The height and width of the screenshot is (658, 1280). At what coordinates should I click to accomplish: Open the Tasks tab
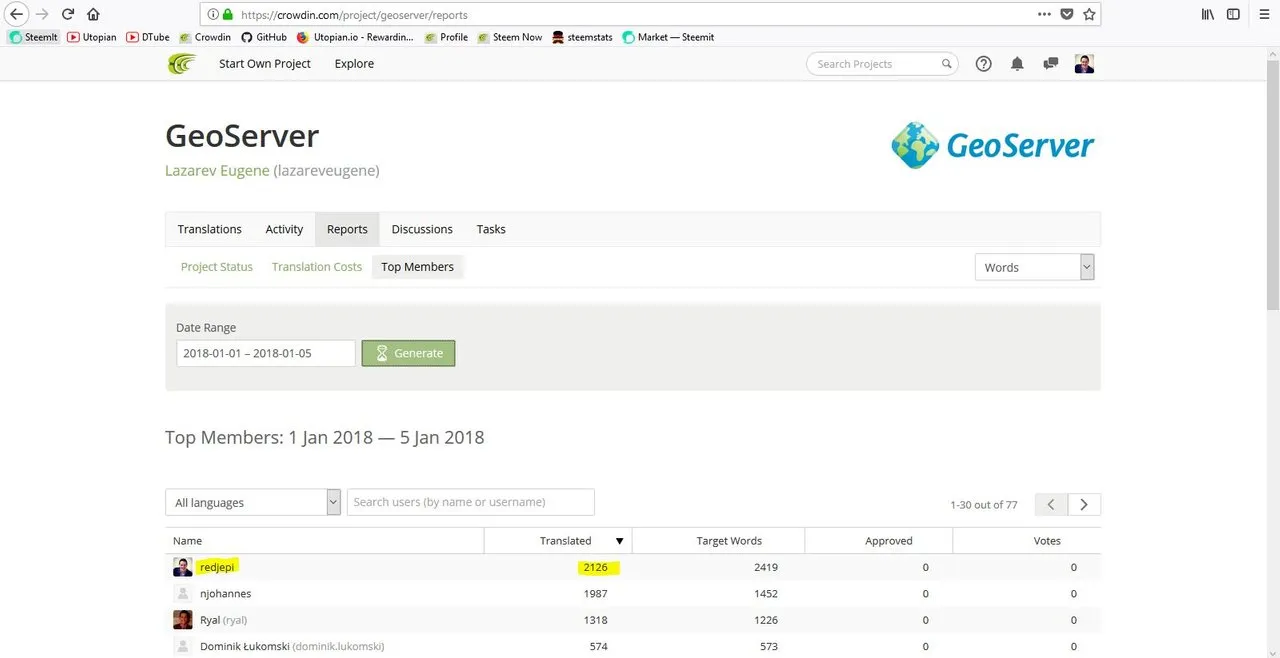click(491, 229)
